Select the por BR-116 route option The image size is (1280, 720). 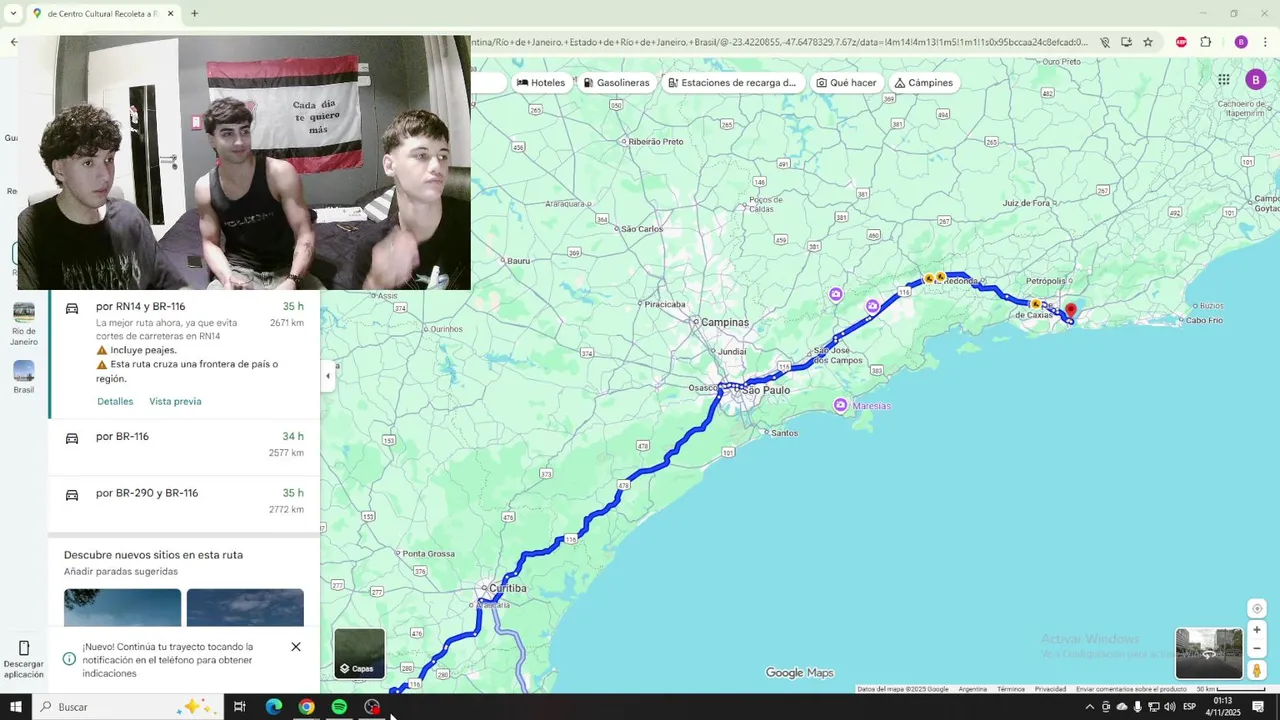[x=184, y=445]
